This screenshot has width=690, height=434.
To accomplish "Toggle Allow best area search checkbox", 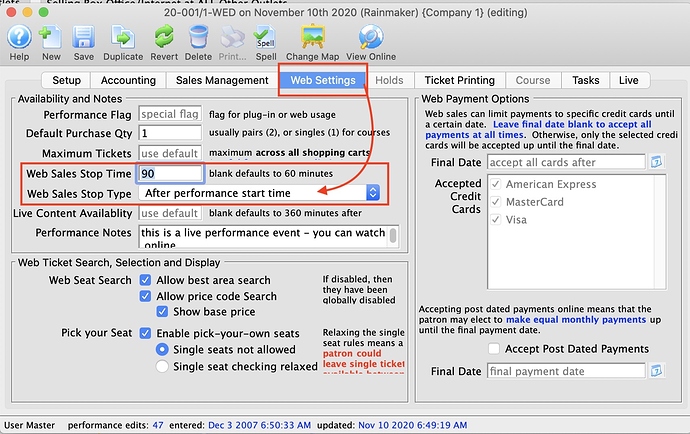I will coord(145,280).
